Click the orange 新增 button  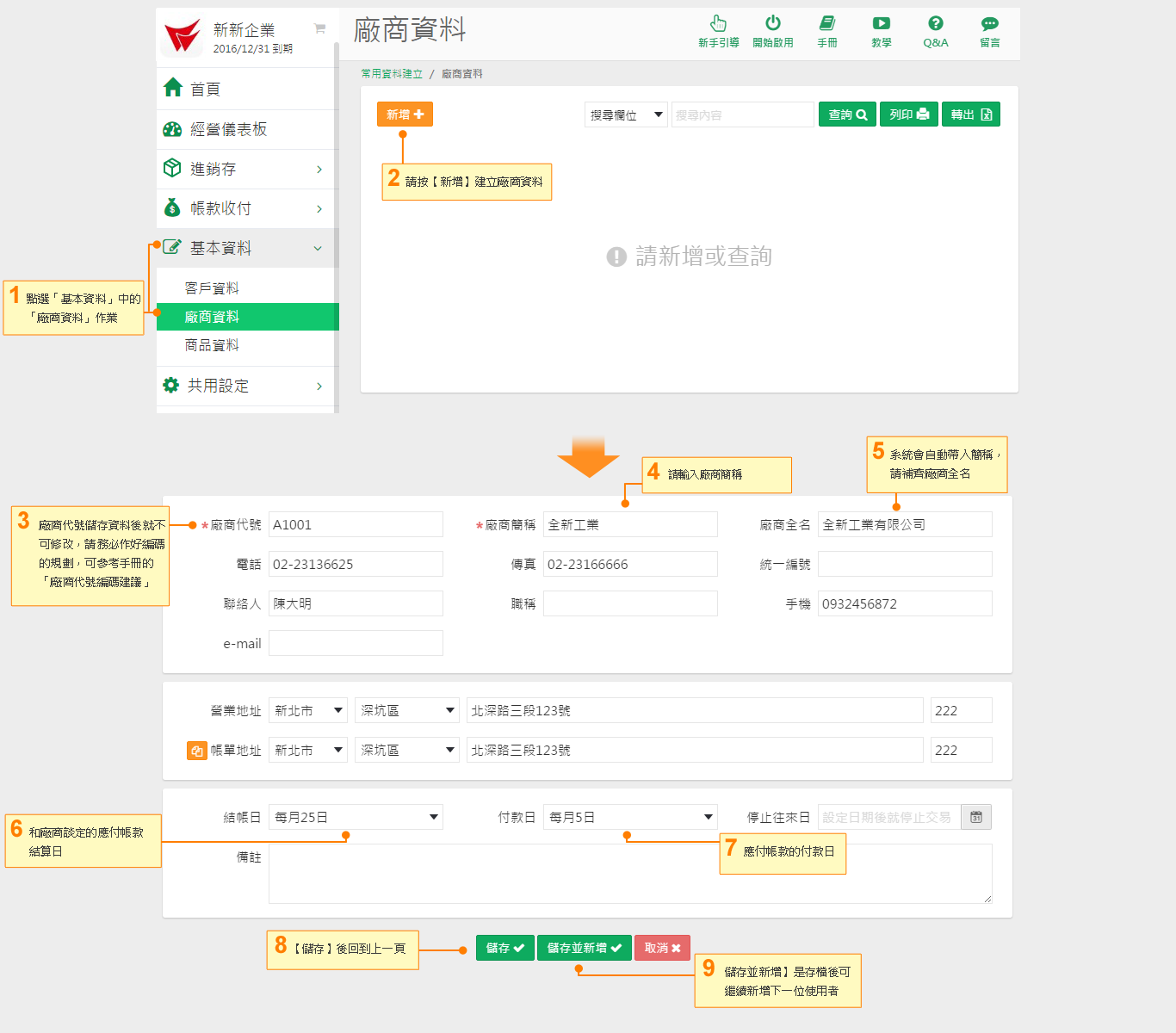click(x=405, y=114)
